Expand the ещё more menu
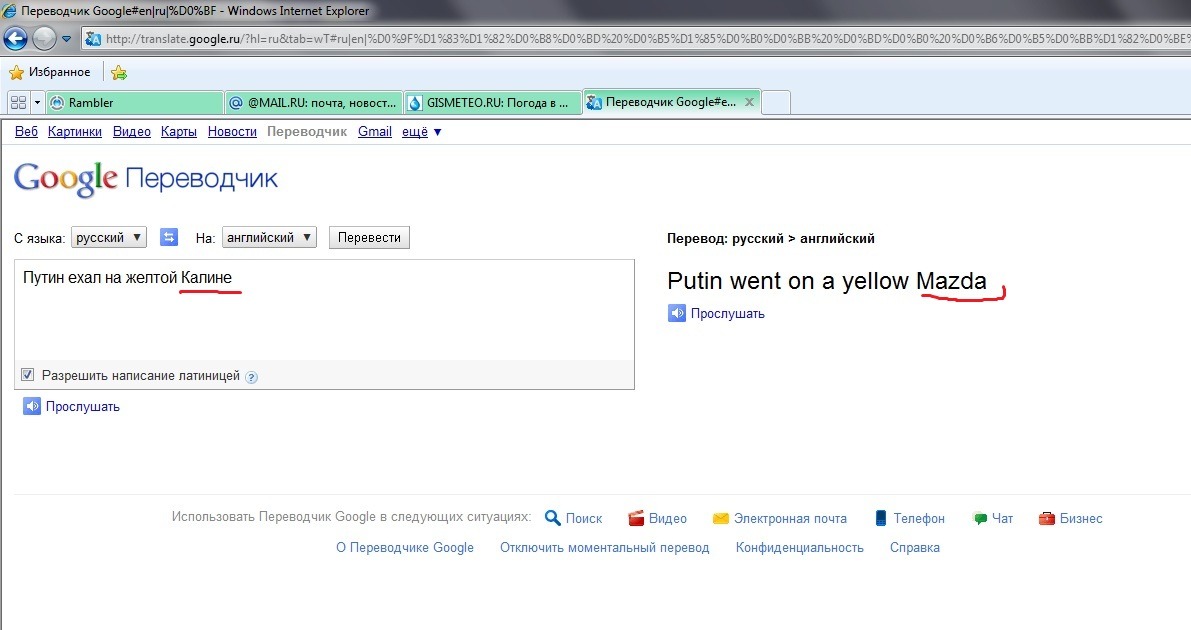Viewport: 1191px width, 630px height. 421,131
